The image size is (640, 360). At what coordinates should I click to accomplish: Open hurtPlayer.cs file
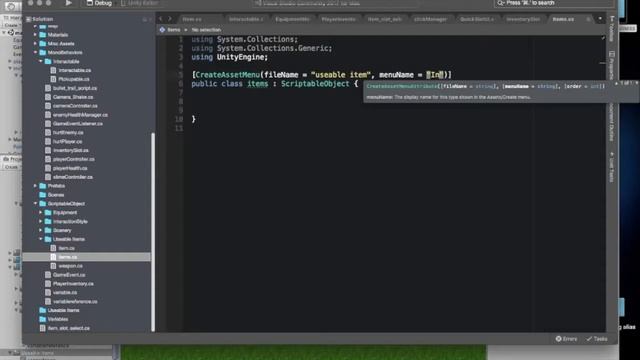pos(67,142)
